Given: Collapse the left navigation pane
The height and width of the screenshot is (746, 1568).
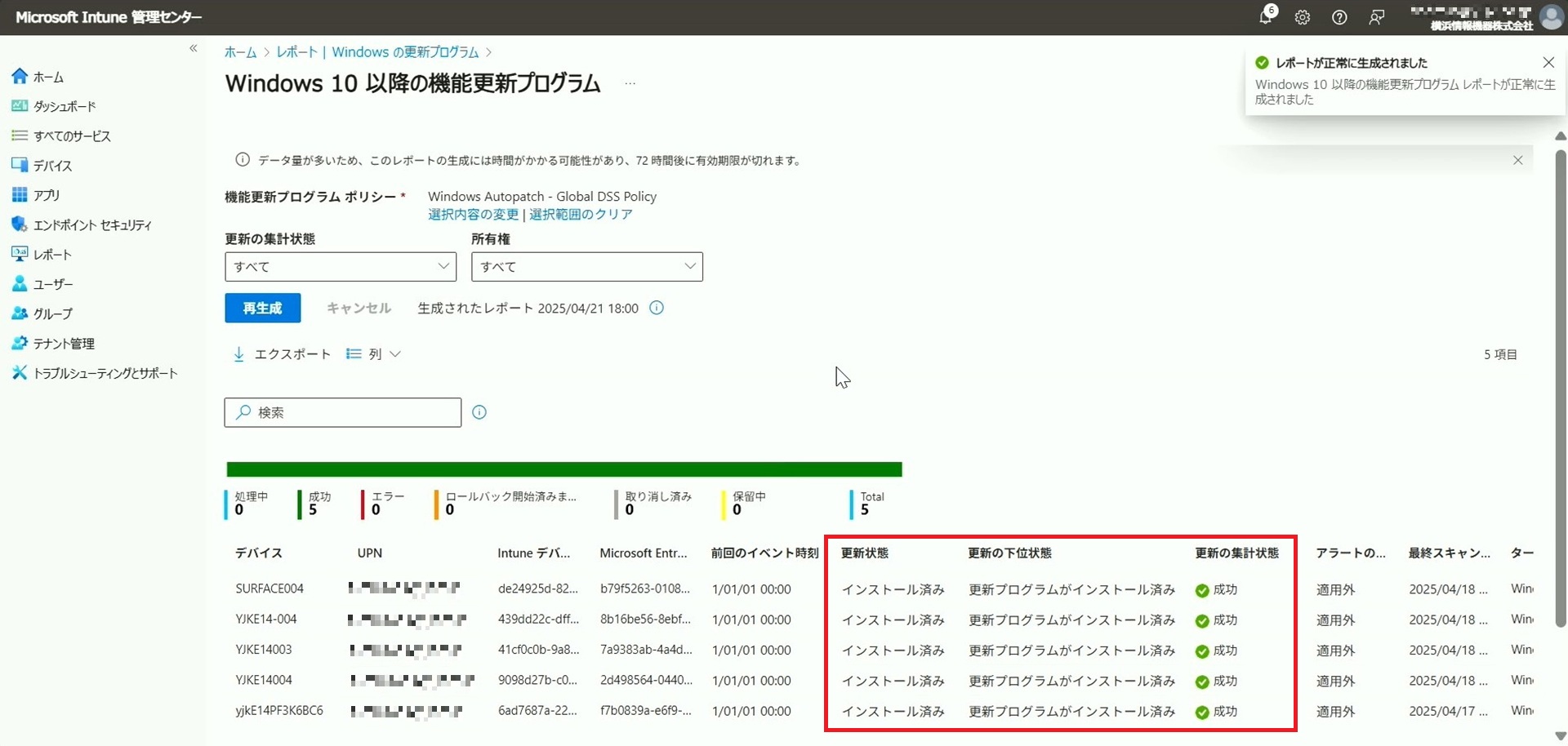Looking at the screenshot, I should pyautogui.click(x=194, y=48).
